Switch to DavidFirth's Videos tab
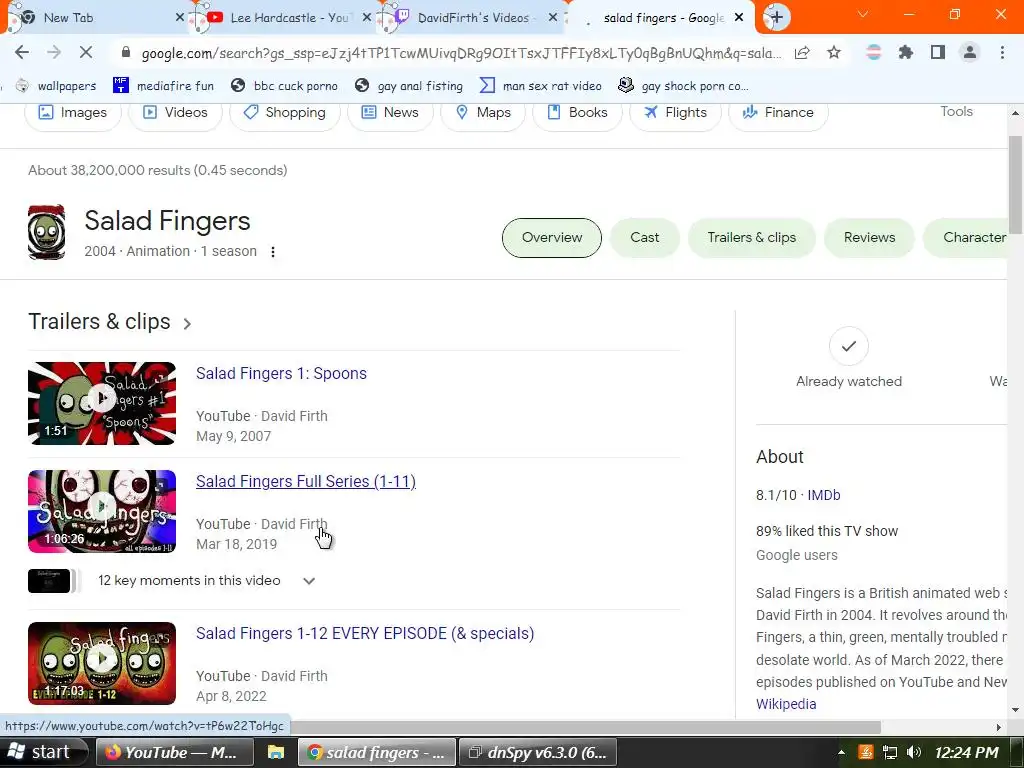 point(473,18)
